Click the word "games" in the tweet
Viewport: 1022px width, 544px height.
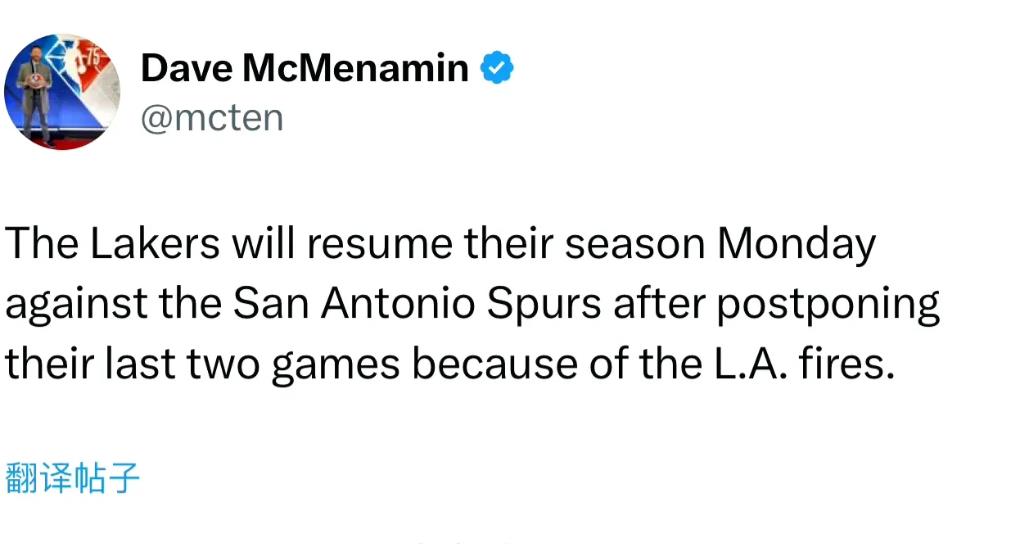click(335, 366)
